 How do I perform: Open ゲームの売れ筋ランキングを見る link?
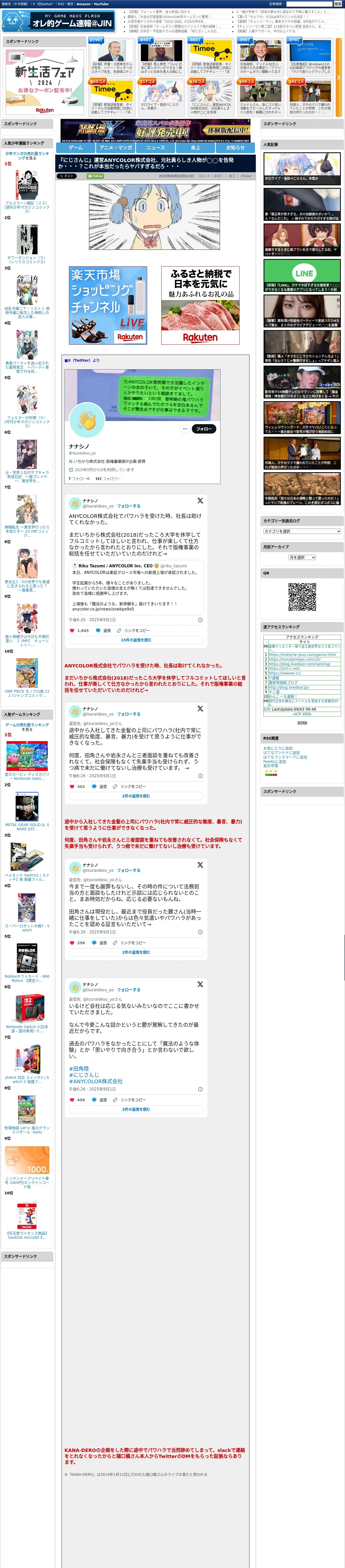click(x=27, y=727)
